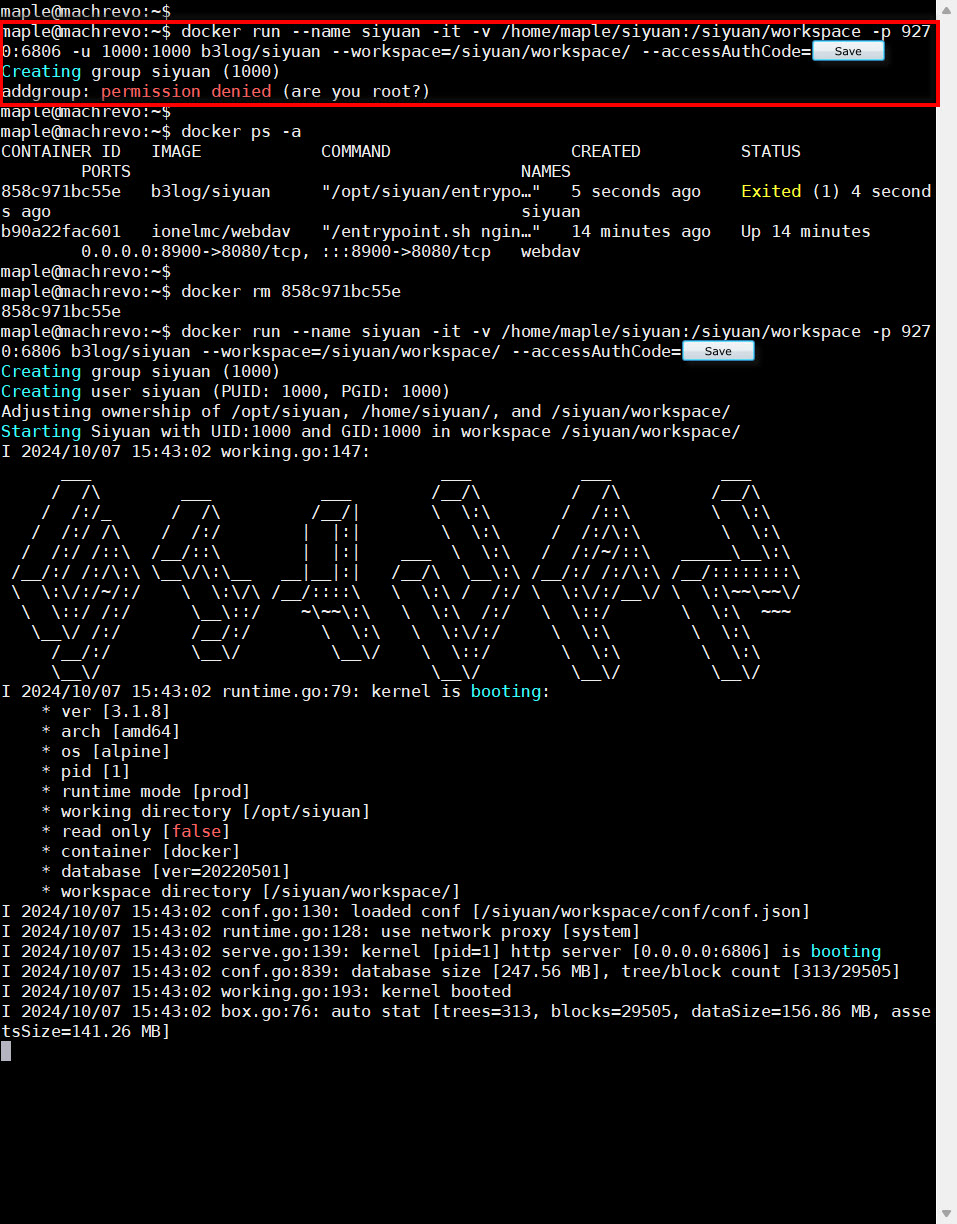Viewport: 957px width, 1224px height.
Task: Click the scrollbar up arrow
Action: point(946,9)
